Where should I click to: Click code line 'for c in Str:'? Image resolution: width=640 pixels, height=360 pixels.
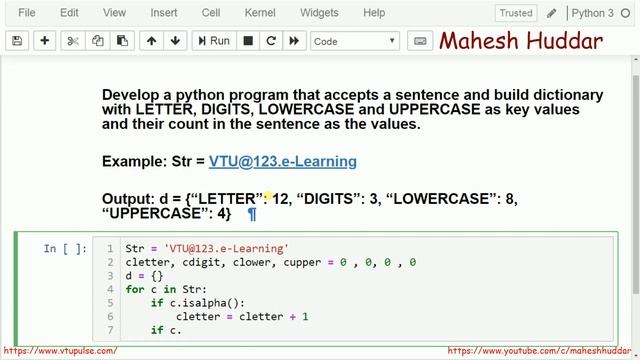click(166, 289)
